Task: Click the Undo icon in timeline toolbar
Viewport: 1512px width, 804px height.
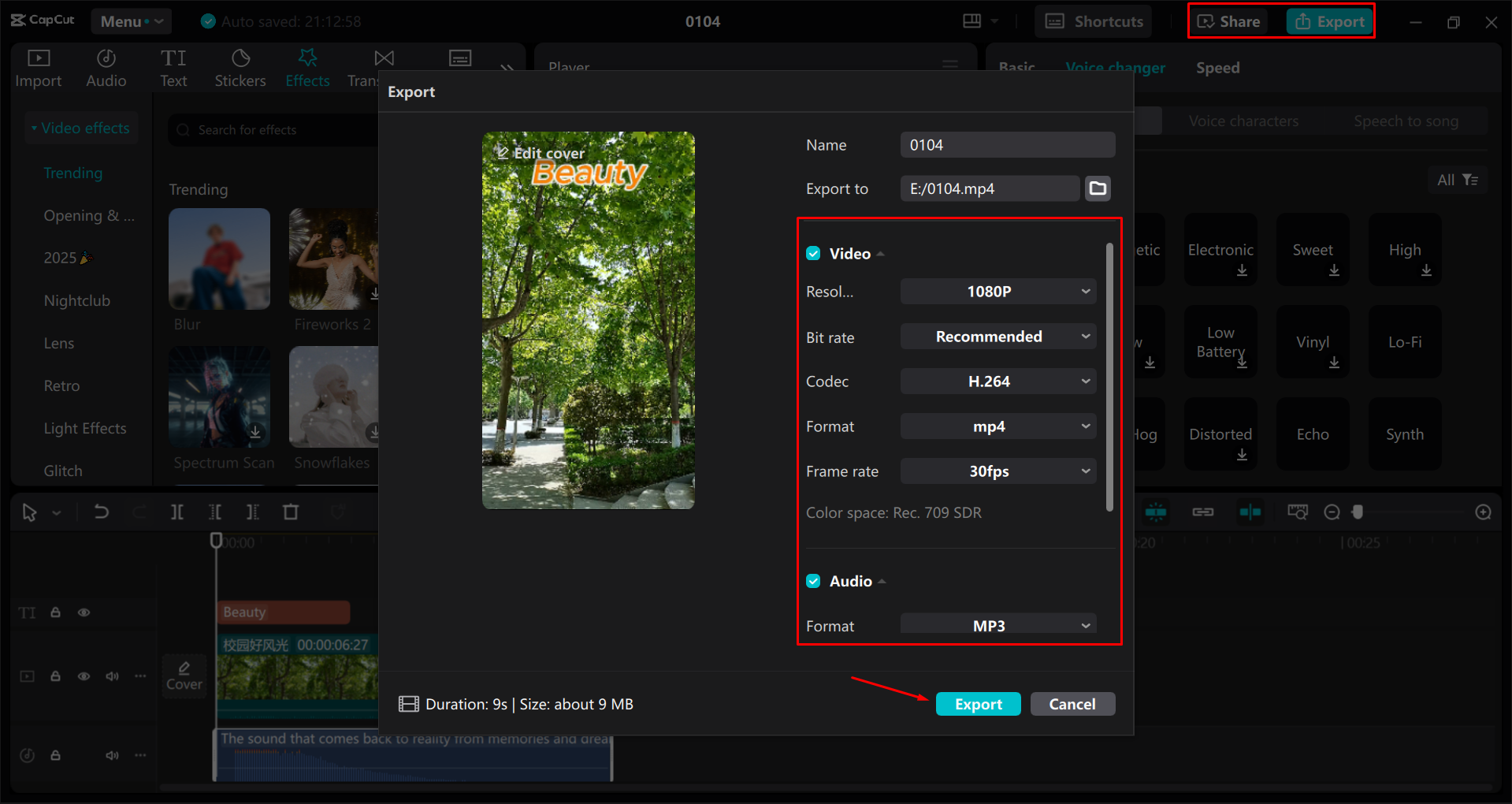Action: pyautogui.click(x=101, y=512)
